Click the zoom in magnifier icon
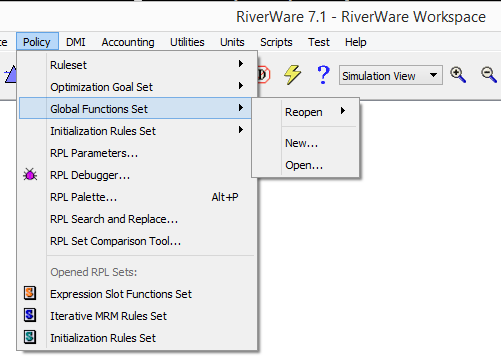Screen dimensions: 501x364 (x=458, y=75)
